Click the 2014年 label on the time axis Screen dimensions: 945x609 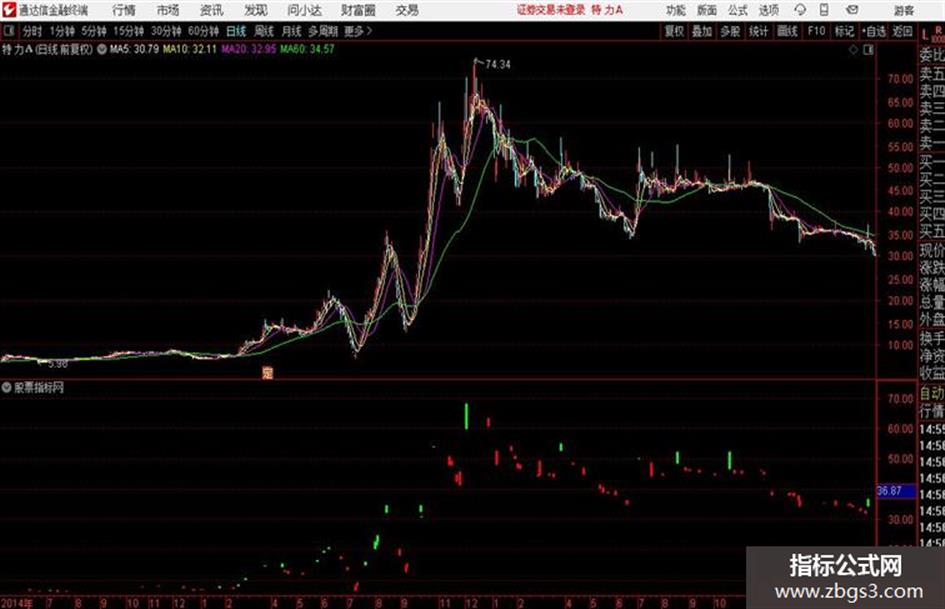pyautogui.click(x=16, y=603)
